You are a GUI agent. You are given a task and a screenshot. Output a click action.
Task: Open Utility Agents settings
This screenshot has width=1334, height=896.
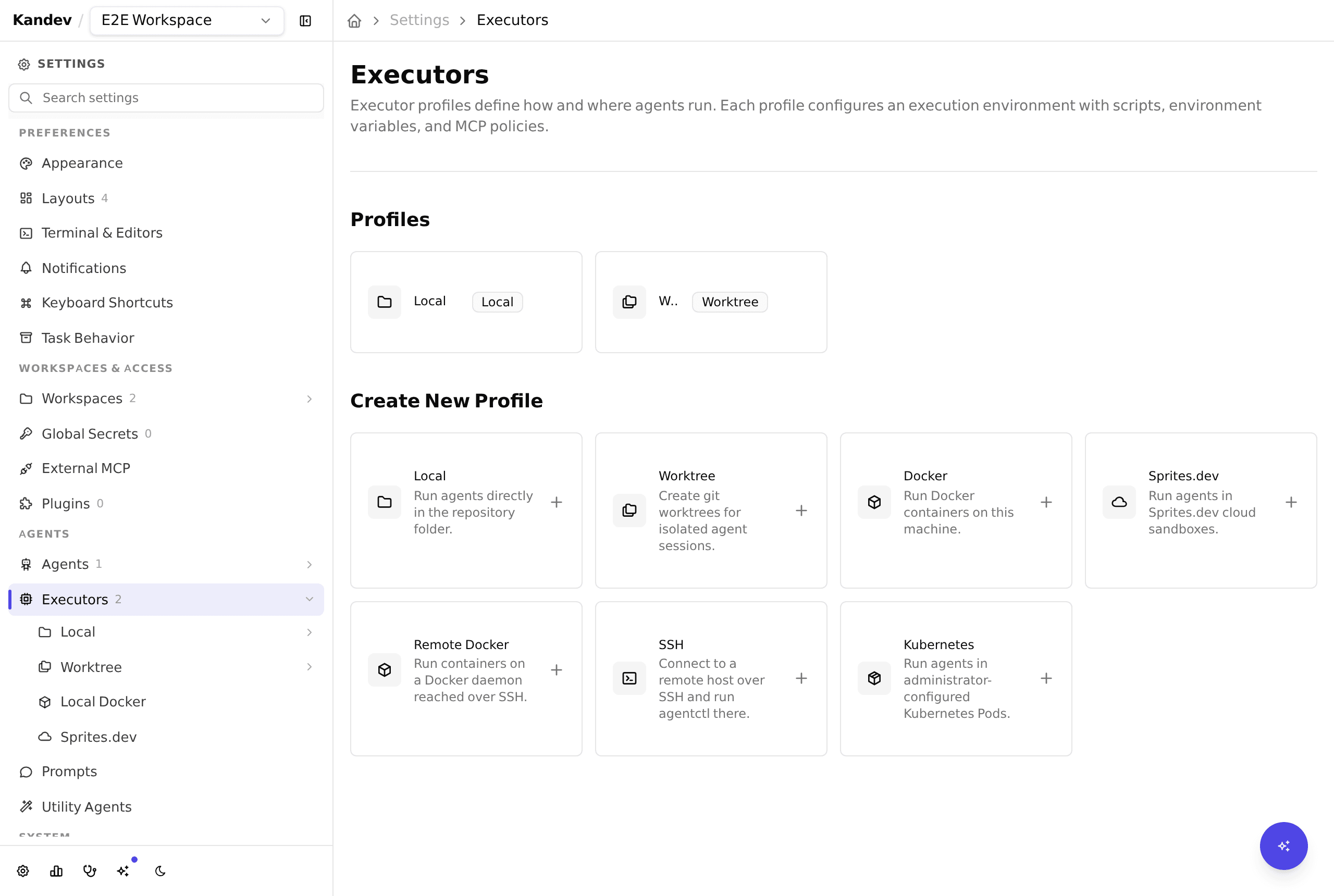(x=166, y=807)
